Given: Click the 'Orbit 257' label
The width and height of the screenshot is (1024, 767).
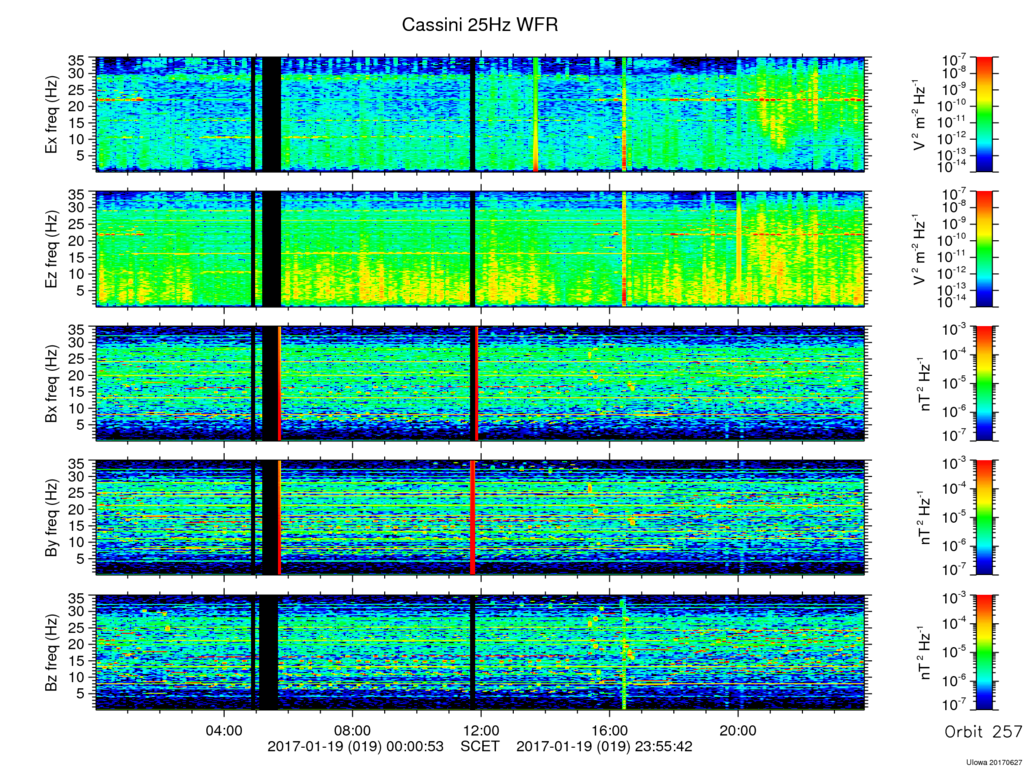Looking at the screenshot, I should click(x=982, y=731).
